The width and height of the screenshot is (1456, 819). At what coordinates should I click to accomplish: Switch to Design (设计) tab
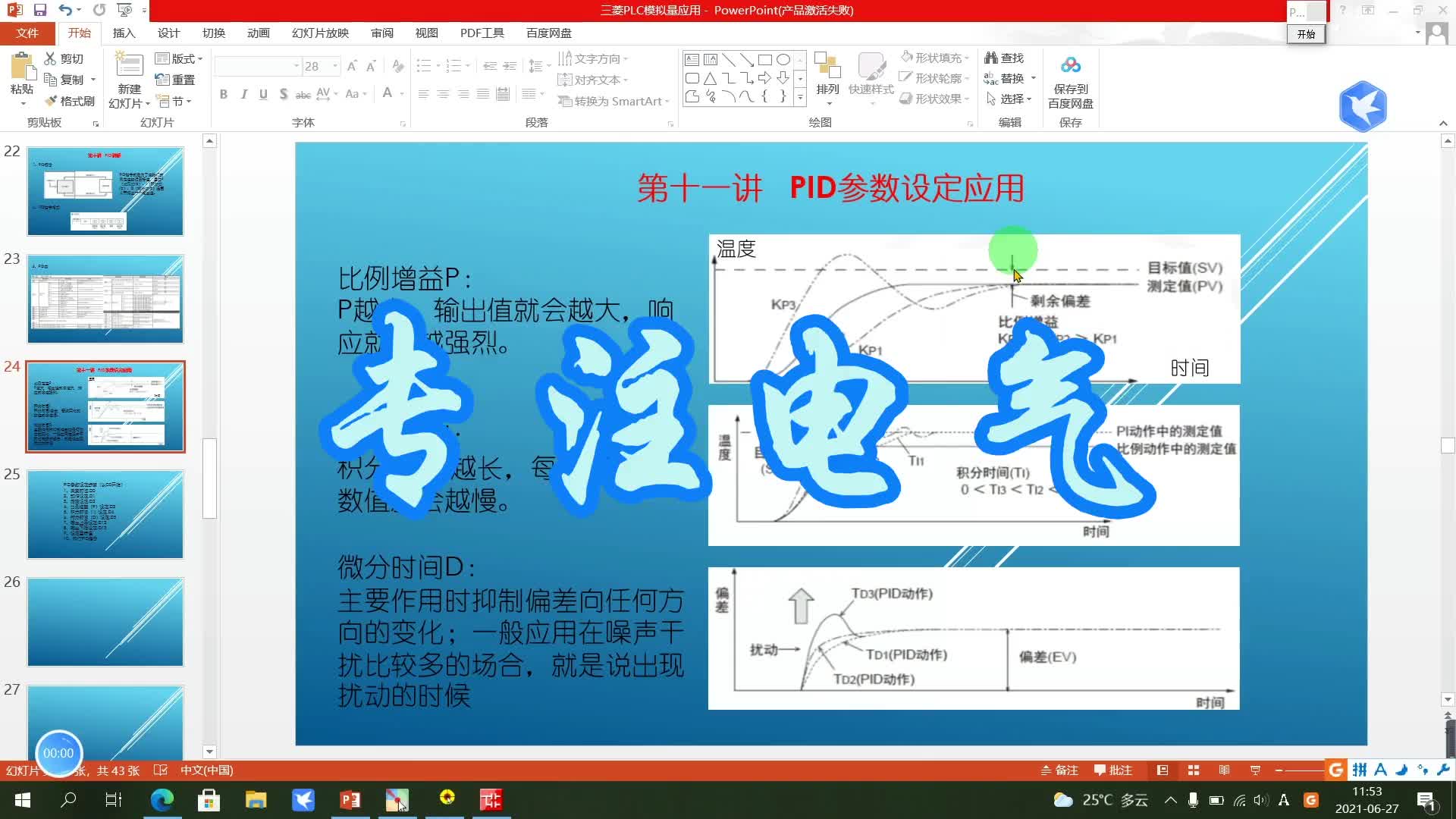[168, 33]
